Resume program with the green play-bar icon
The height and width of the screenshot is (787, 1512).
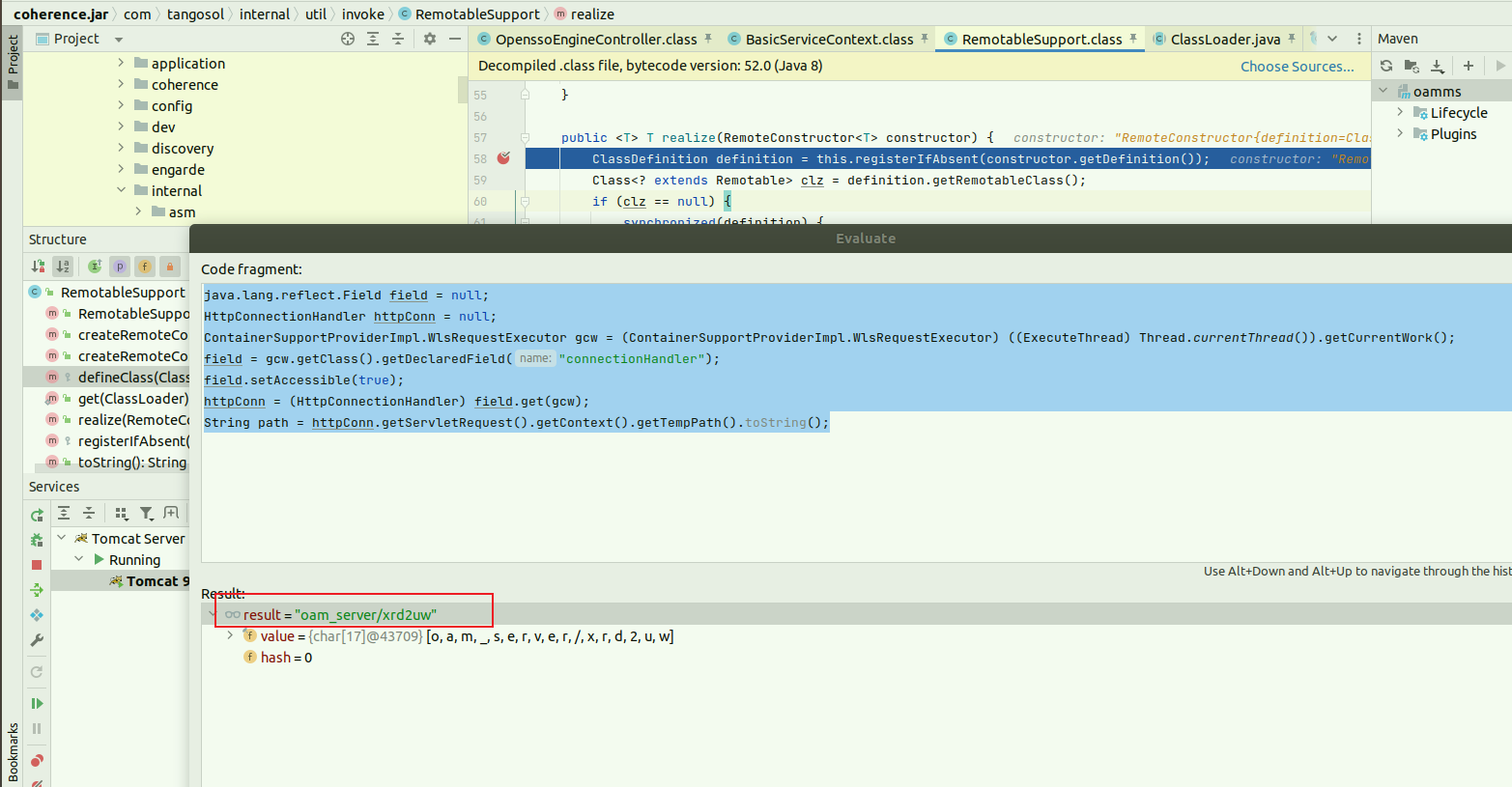coord(37,703)
